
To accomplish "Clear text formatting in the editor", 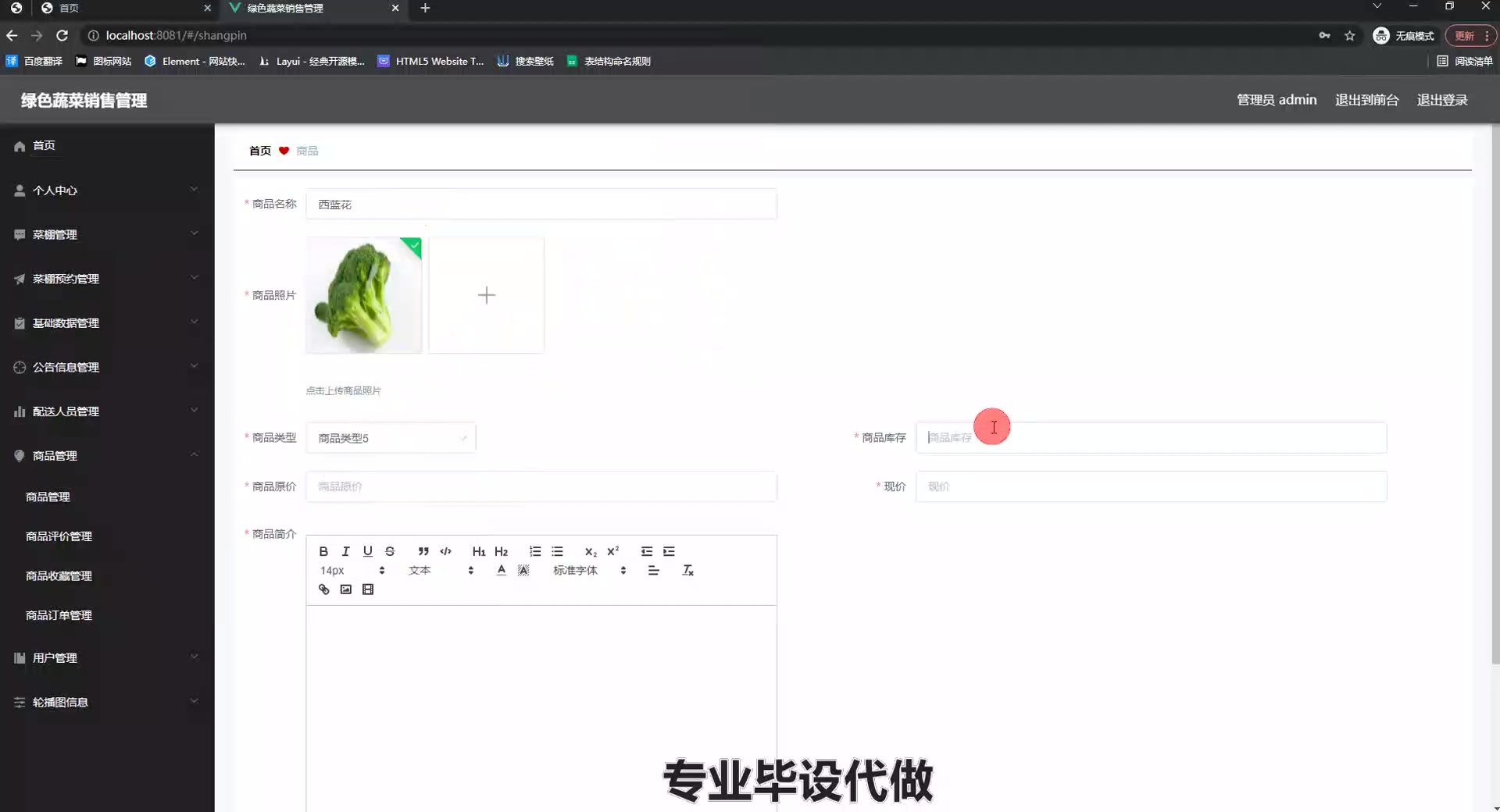I will [x=687, y=571].
